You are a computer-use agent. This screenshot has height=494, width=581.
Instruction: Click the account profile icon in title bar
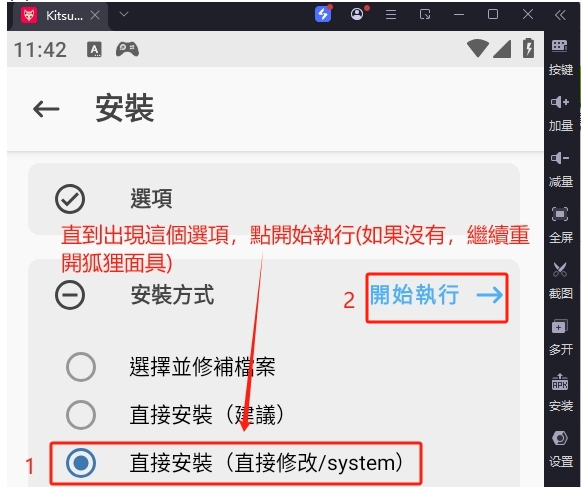(x=357, y=14)
